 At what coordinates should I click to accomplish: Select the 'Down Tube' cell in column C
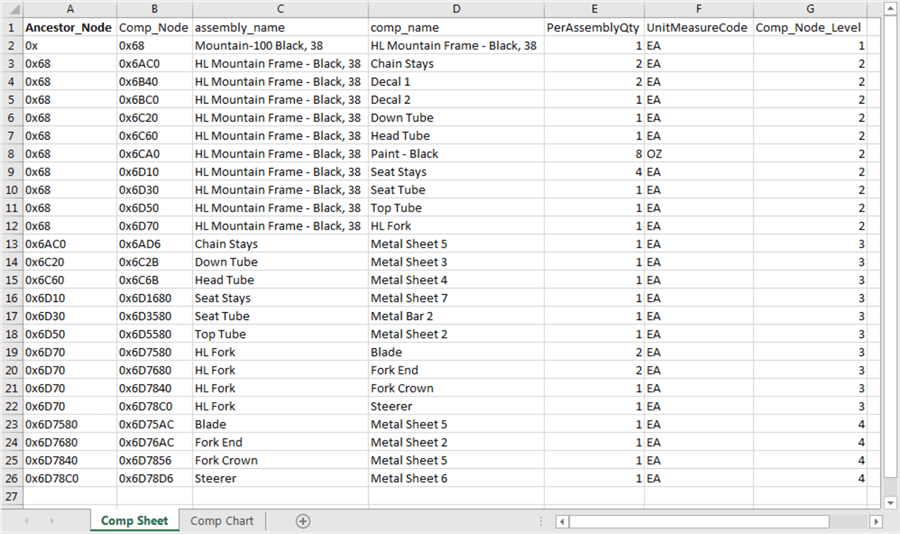click(280, 262)
